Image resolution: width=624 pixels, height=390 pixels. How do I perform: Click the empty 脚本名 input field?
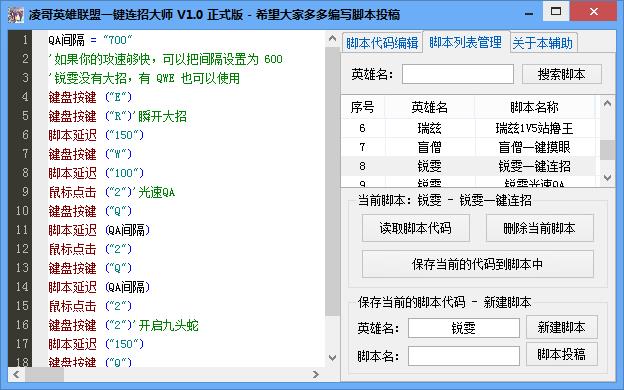(x=464, y=355)
